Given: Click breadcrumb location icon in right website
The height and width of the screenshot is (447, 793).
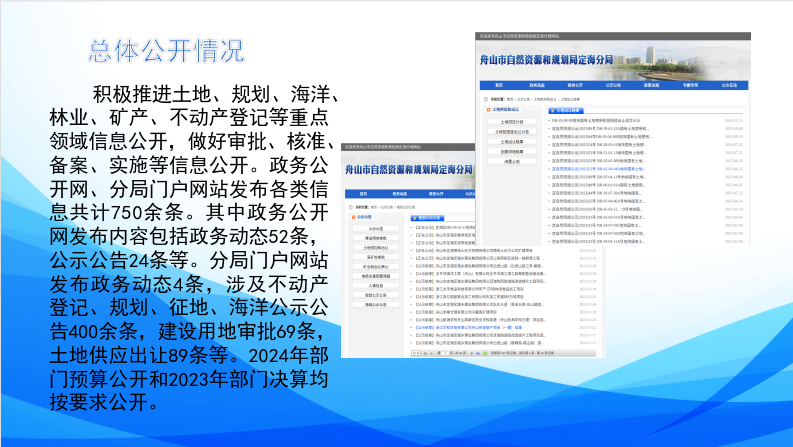Looking at the screenshot, I should 484,100.
